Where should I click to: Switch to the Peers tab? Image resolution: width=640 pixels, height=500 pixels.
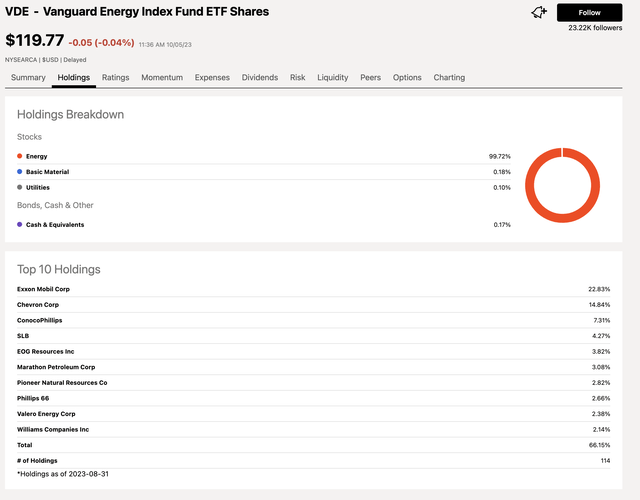[370, 77]
